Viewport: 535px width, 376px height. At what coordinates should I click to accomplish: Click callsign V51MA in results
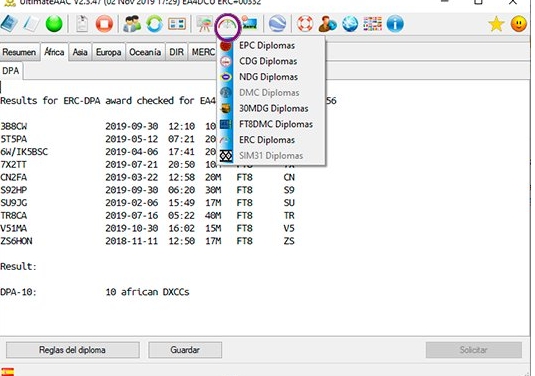pos(14,228)
